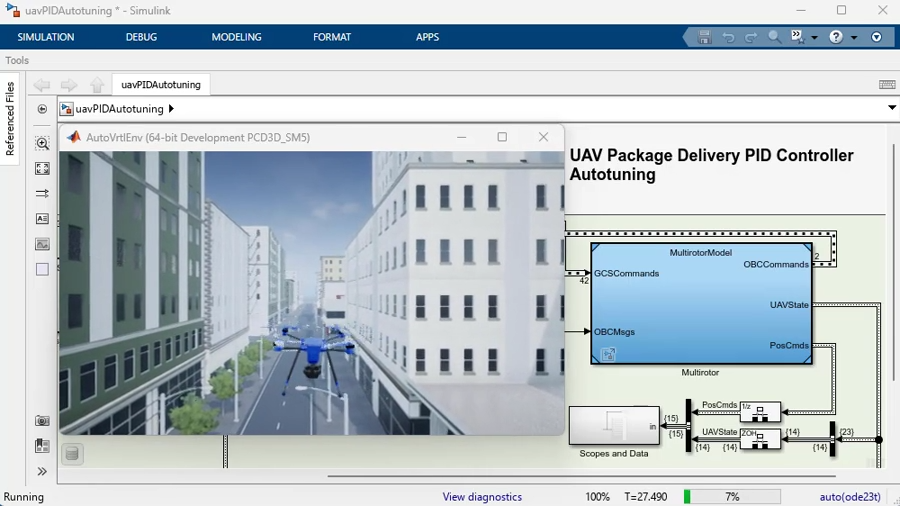Select the UAVState ZOH rate transition block
This screenshot has height=506, width=900.
click(760, 439)
